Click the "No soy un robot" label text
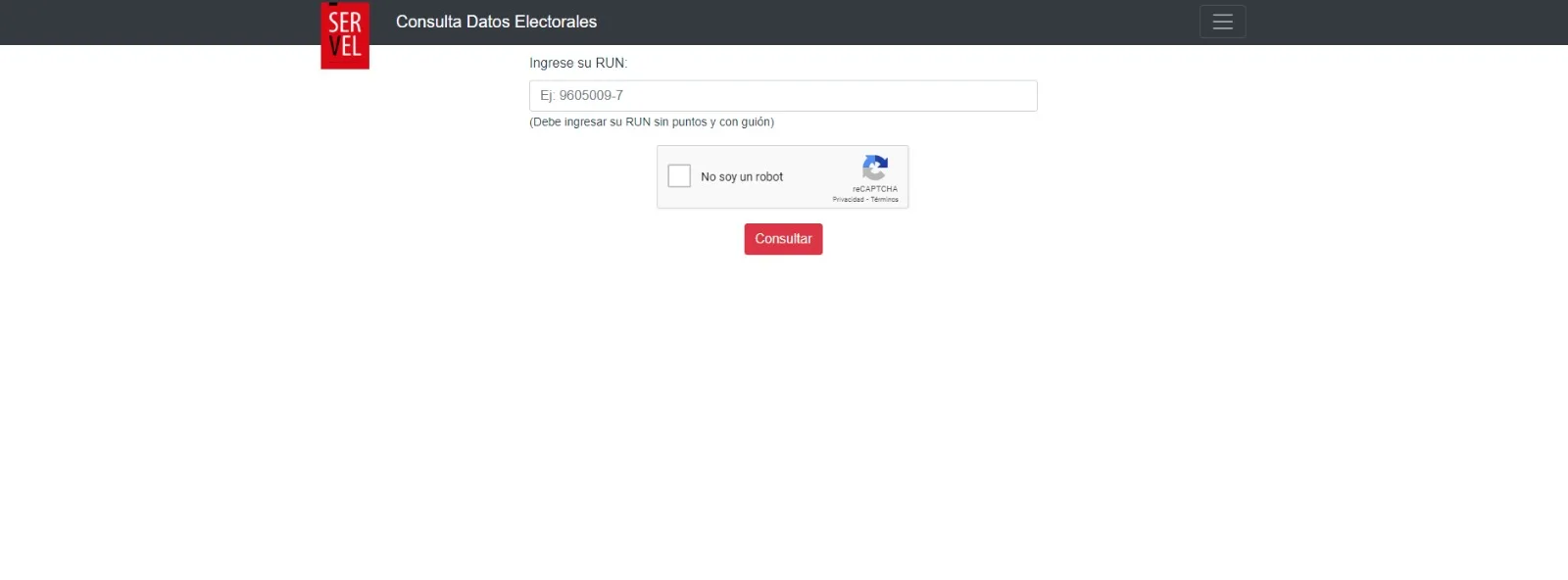 742,177
